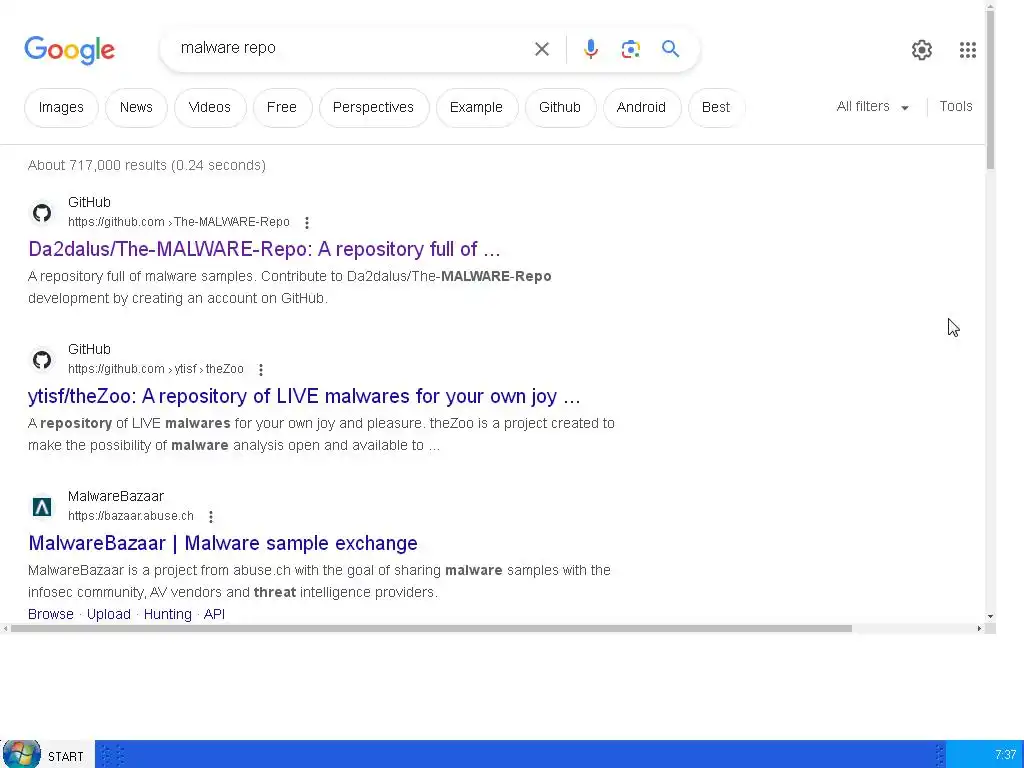The height and width of the screenshot is (768, 1024).
Task: Click the vertical scrollbar thumb
Action: tap(990, 88)
